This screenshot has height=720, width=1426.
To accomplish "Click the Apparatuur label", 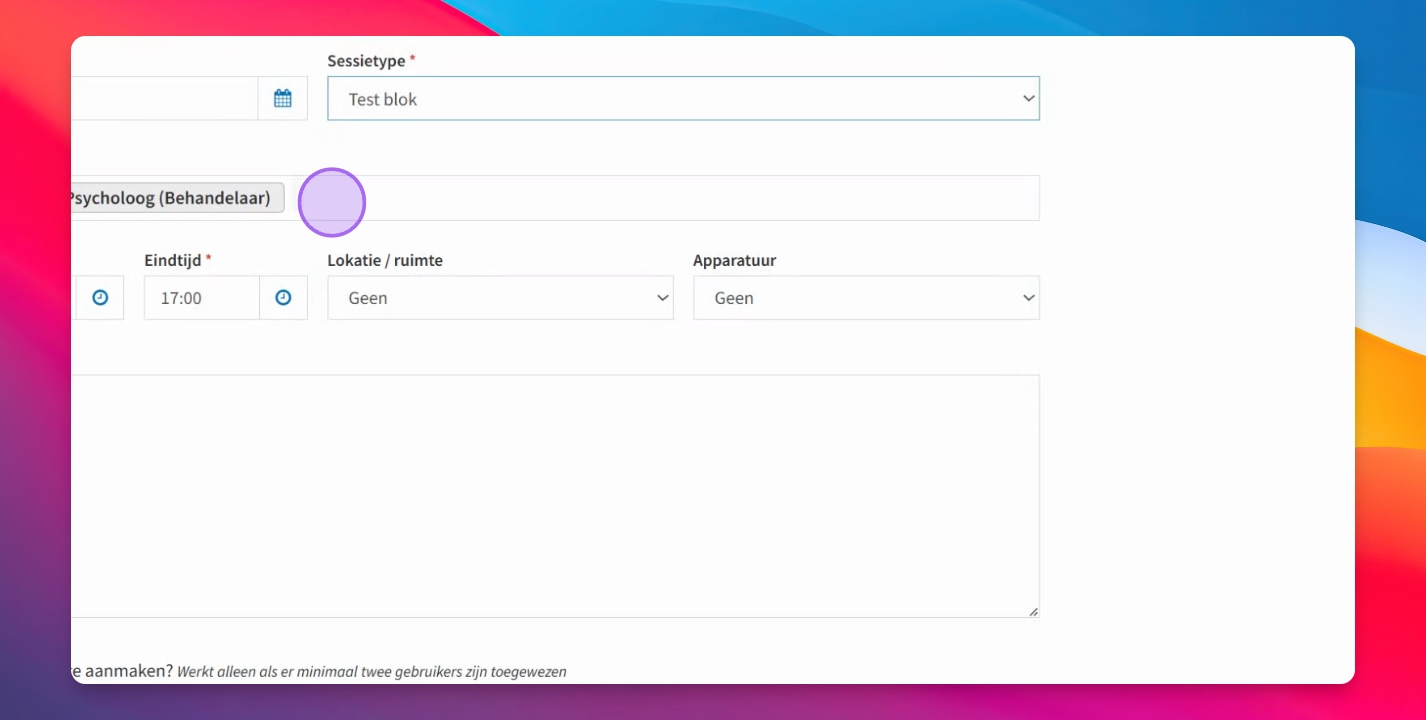I will pyautogui.click(x=735, y=260).
